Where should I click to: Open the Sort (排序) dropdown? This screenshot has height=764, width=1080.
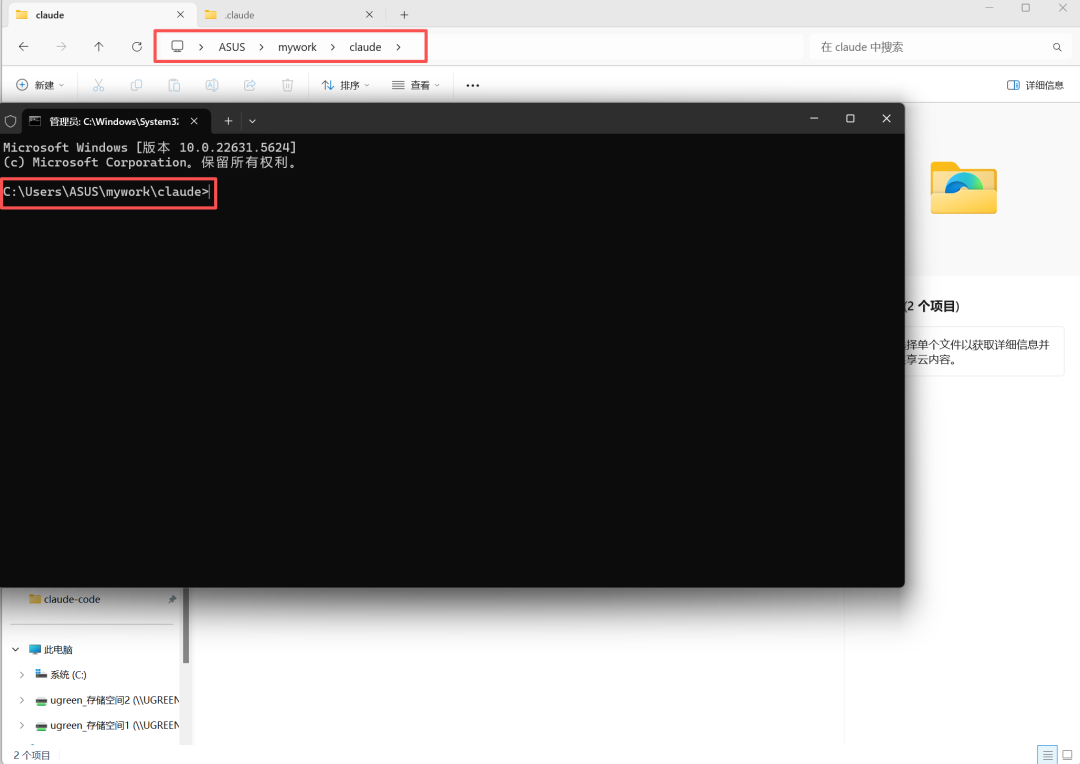[346, 85]
